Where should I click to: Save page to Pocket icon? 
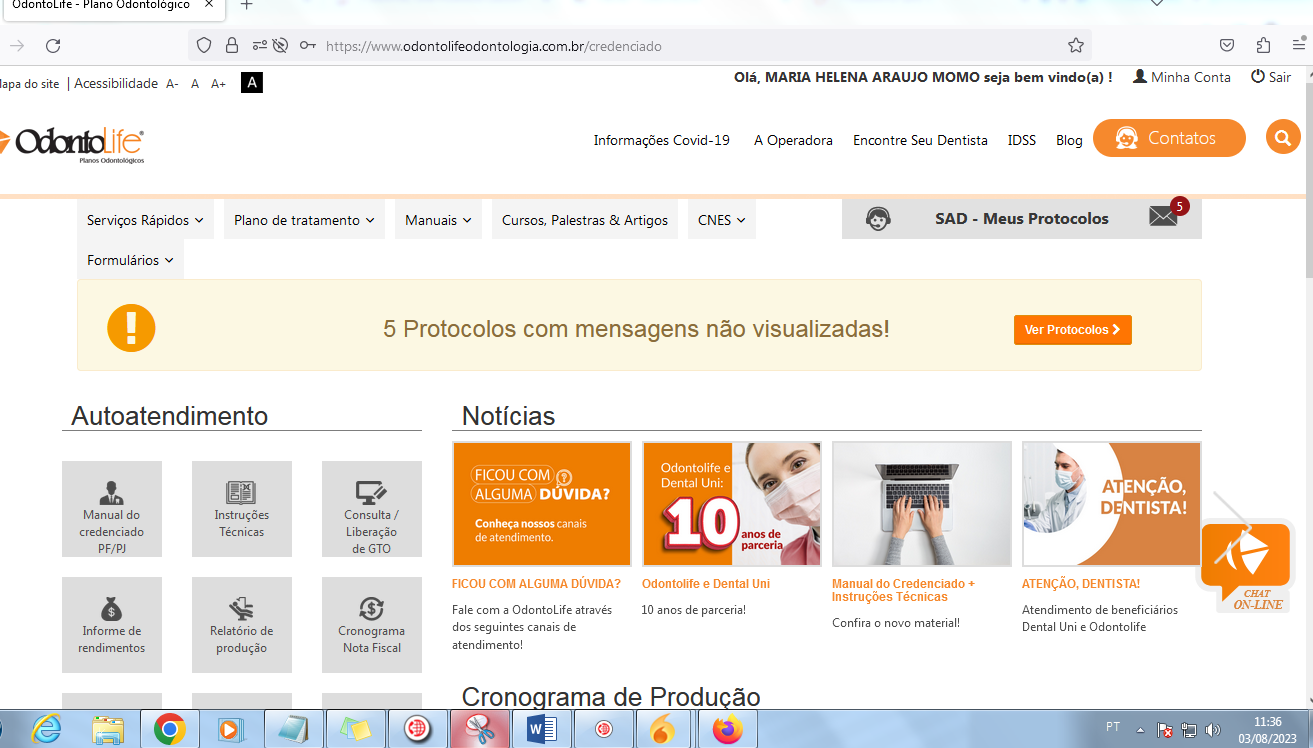(1227, 46)
